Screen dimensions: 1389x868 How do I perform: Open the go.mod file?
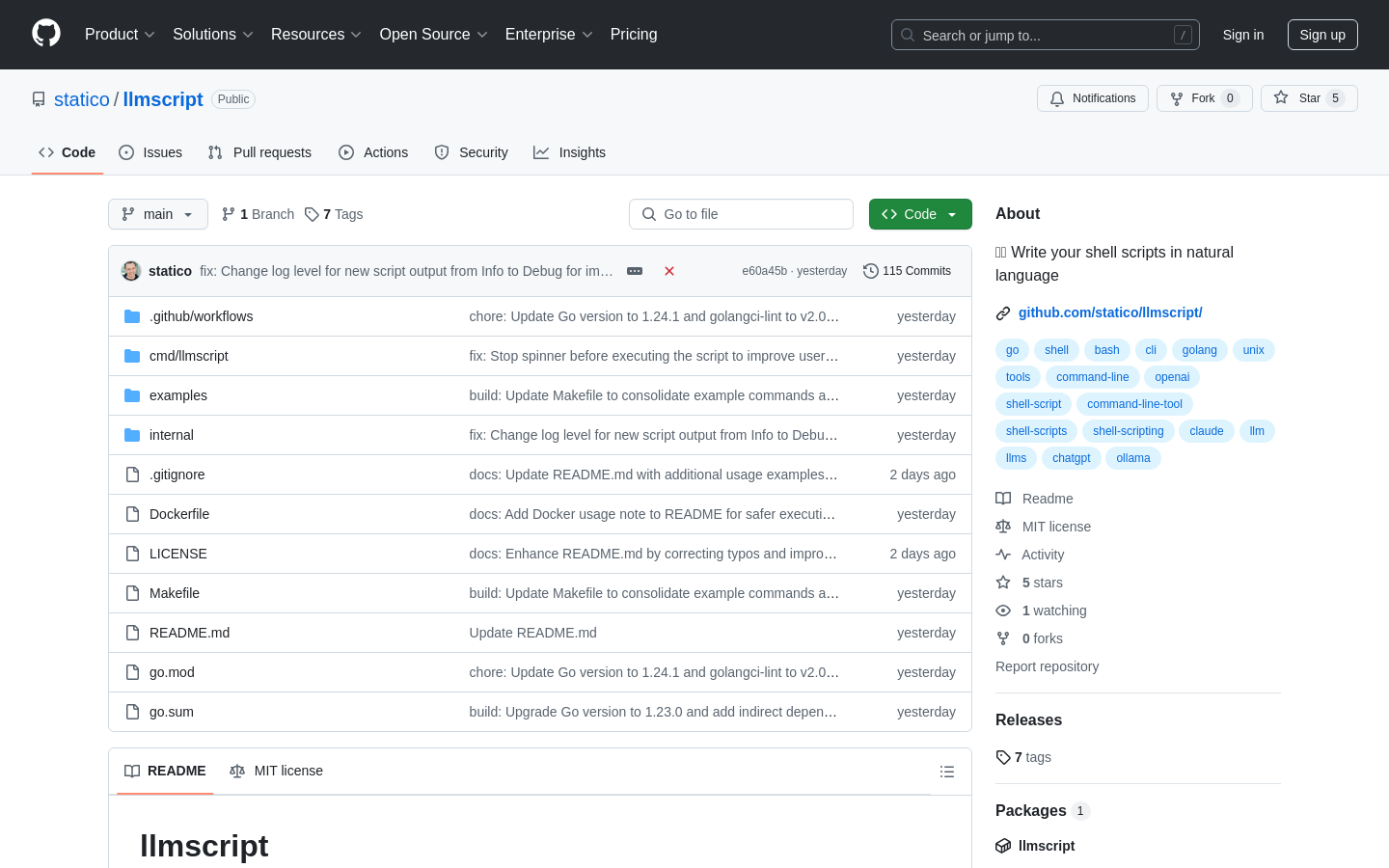172,672
